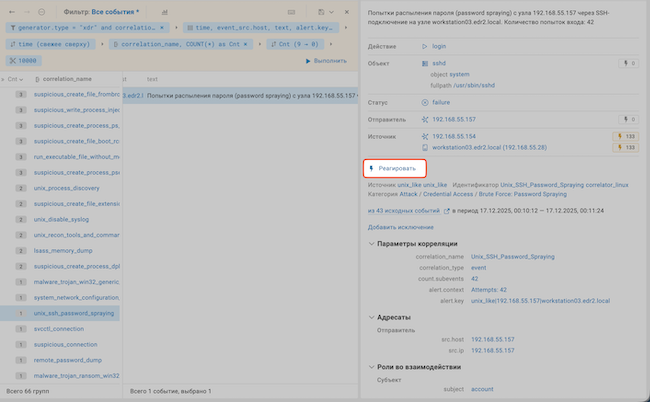Click the lightning badge beside sshd
Image resolution: width=650 pixels, height=402 pixels.
pos(628,63)
